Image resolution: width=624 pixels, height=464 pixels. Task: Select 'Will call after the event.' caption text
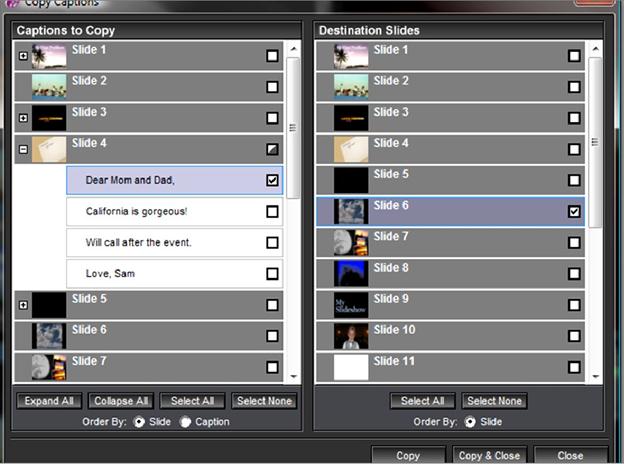[x=138, y=242]
